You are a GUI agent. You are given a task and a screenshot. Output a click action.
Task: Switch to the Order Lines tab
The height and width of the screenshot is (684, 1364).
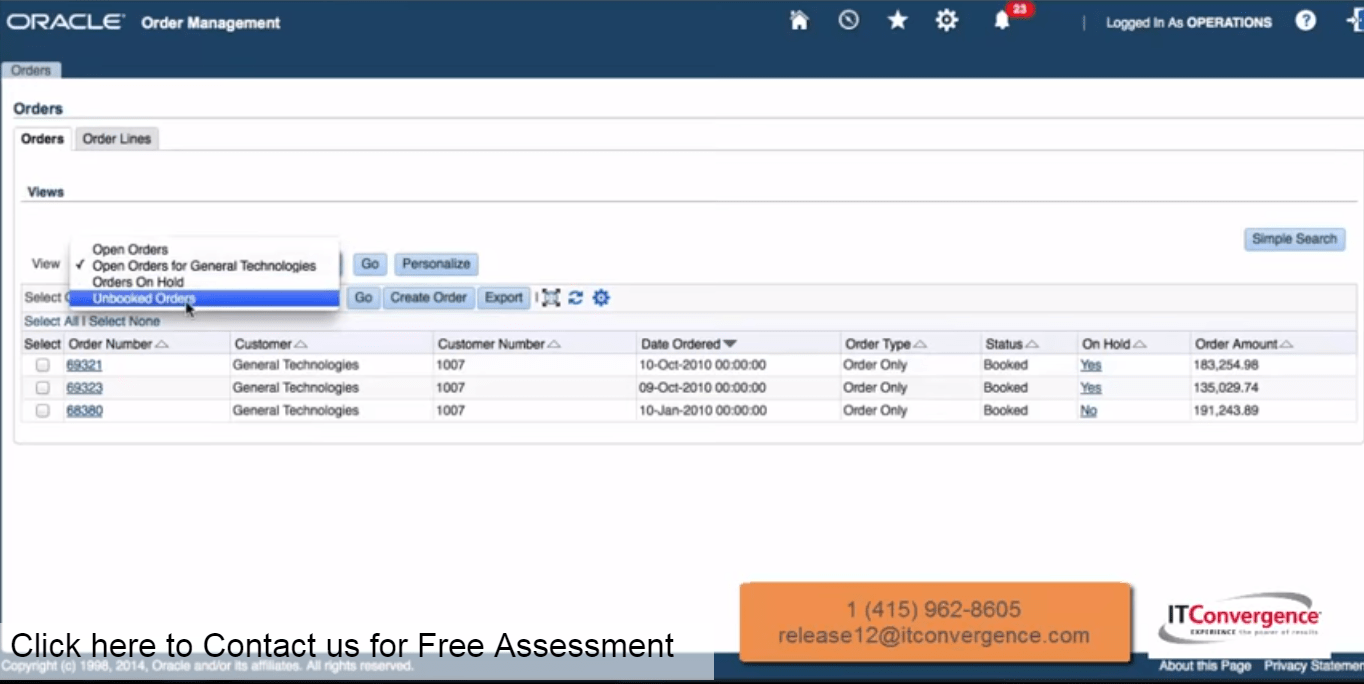pyautogui.click(x=116, y=139)
